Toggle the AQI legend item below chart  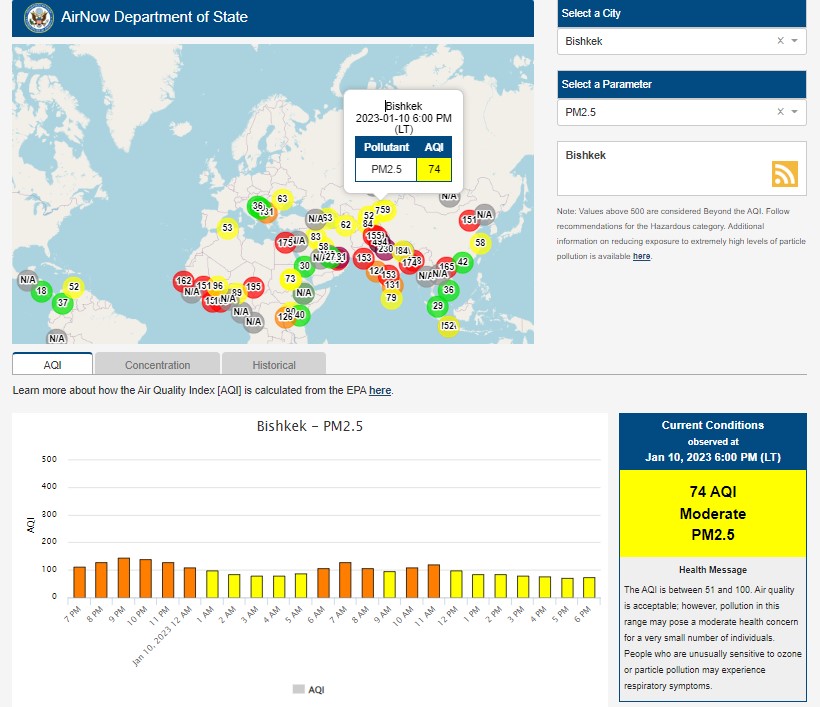307,689
